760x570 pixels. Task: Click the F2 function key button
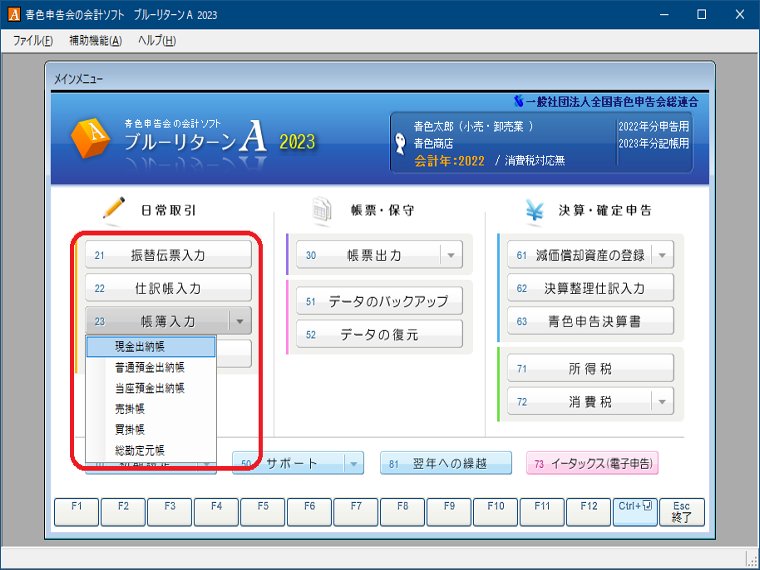click(123, 512)
